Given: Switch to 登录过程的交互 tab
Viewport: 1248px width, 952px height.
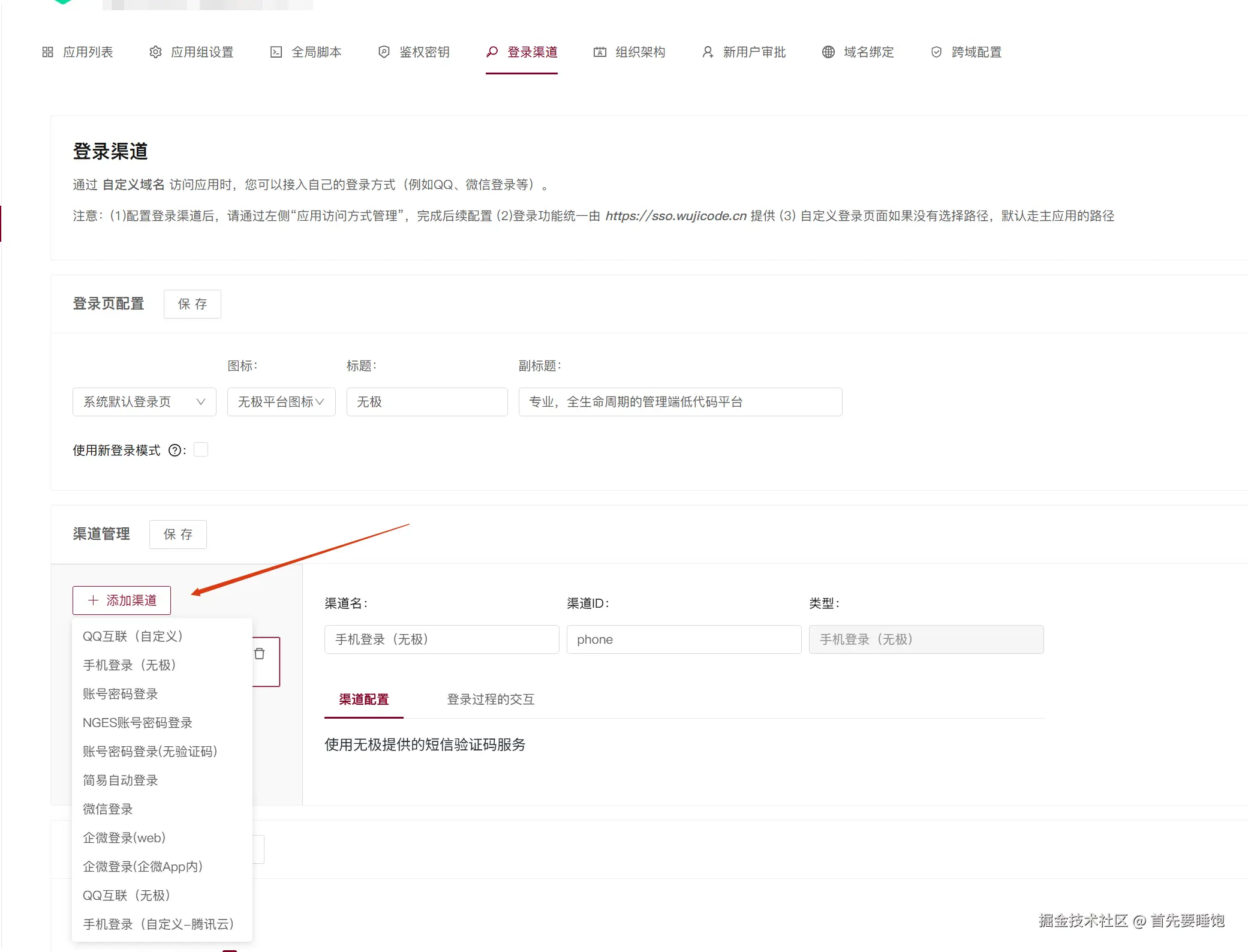Looking at the screenshot, I should click(490, 699).
